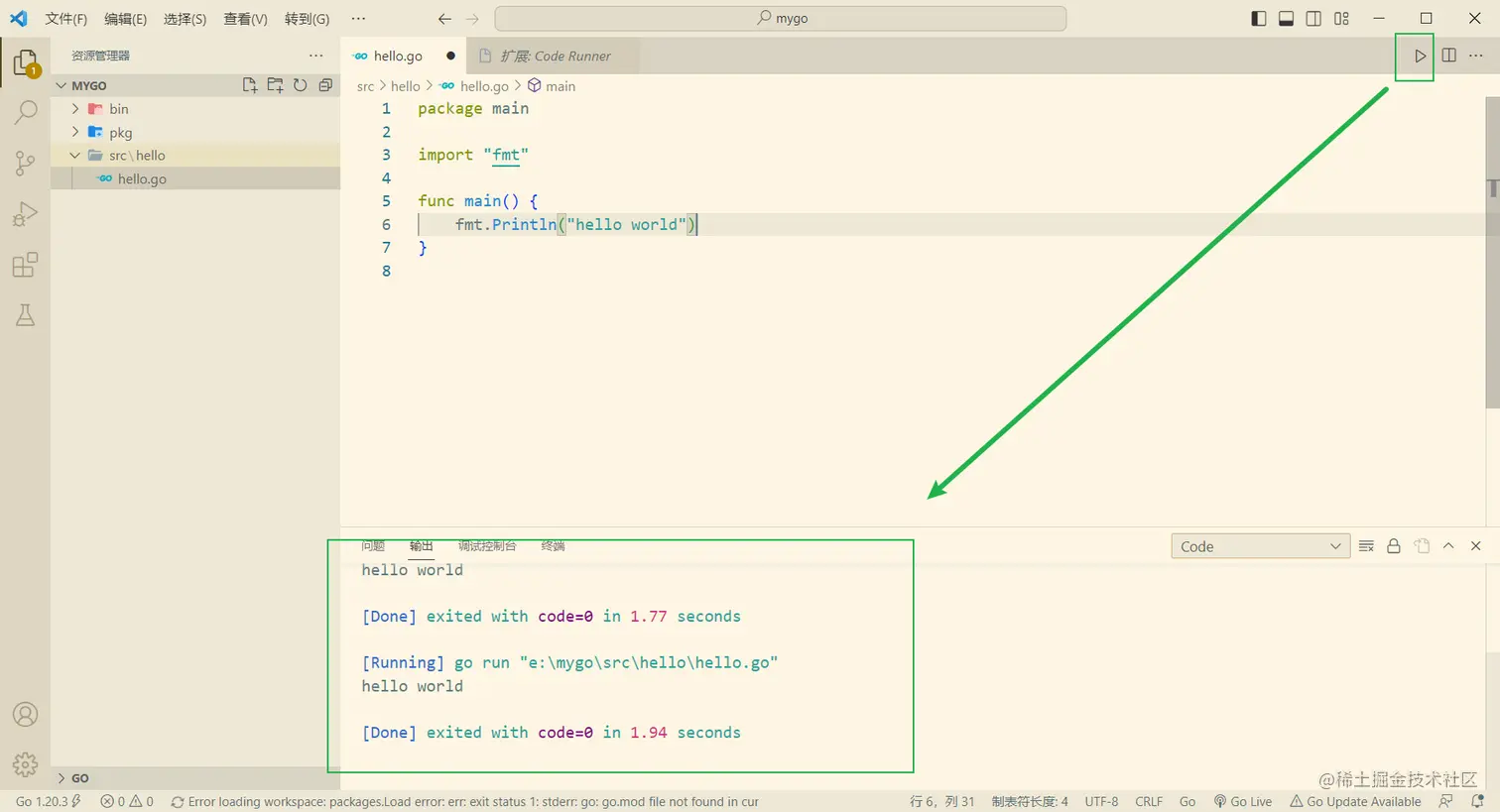Screen dimensions: 1500x812
Task: Change the CRLF line ending setting
Action: pos(1149,801)
